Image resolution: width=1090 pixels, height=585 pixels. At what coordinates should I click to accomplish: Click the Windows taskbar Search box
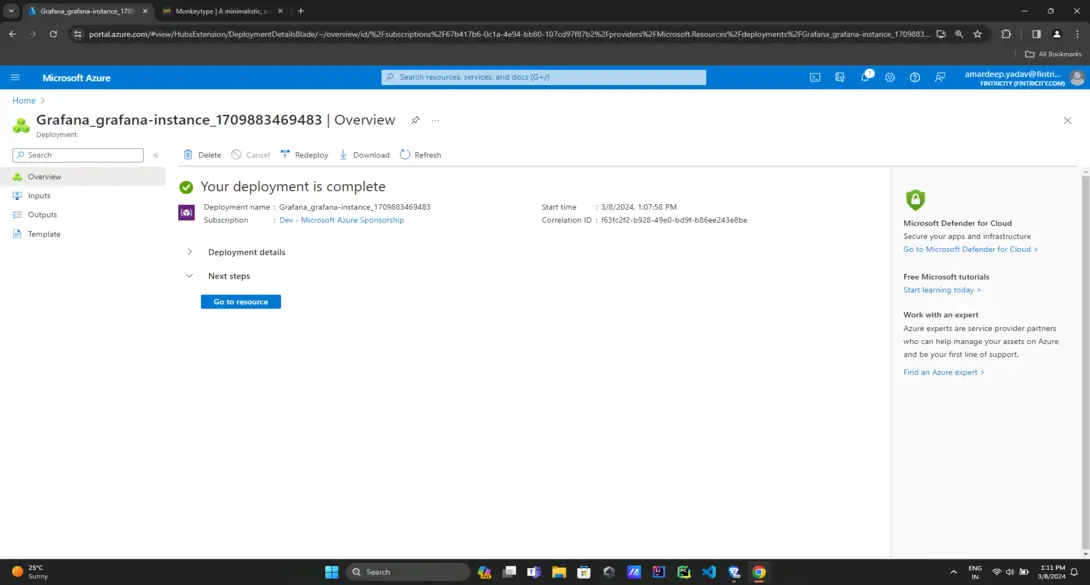click(x=408, y=572)
